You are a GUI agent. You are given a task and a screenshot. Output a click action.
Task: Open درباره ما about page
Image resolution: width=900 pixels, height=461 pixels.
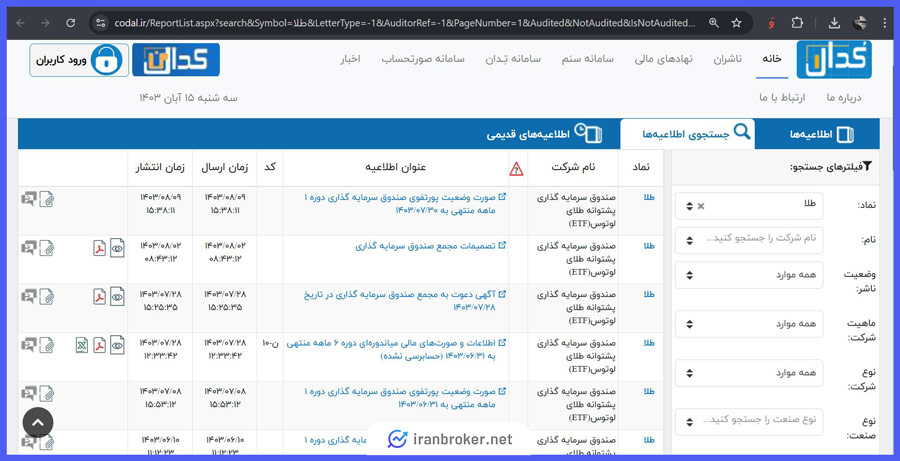[844, 98]
